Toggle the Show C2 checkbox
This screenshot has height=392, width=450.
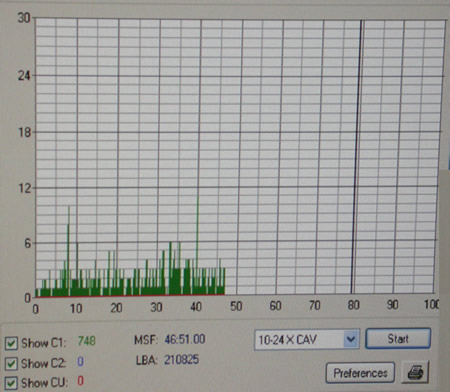pyautogui.click(x=11, y=363)
